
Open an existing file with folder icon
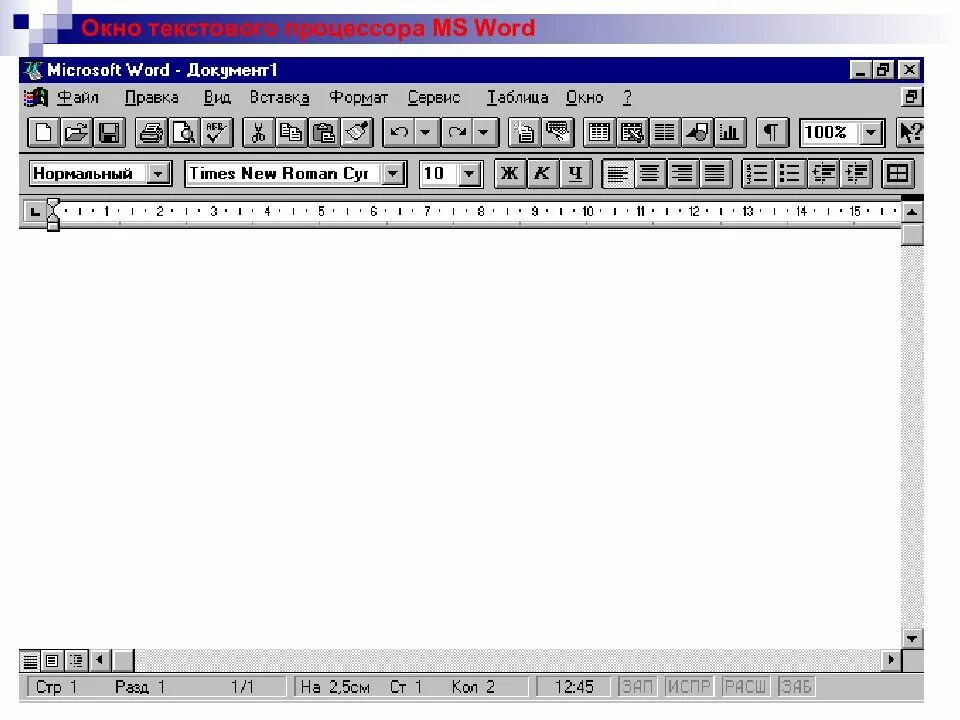coord(77,132)
